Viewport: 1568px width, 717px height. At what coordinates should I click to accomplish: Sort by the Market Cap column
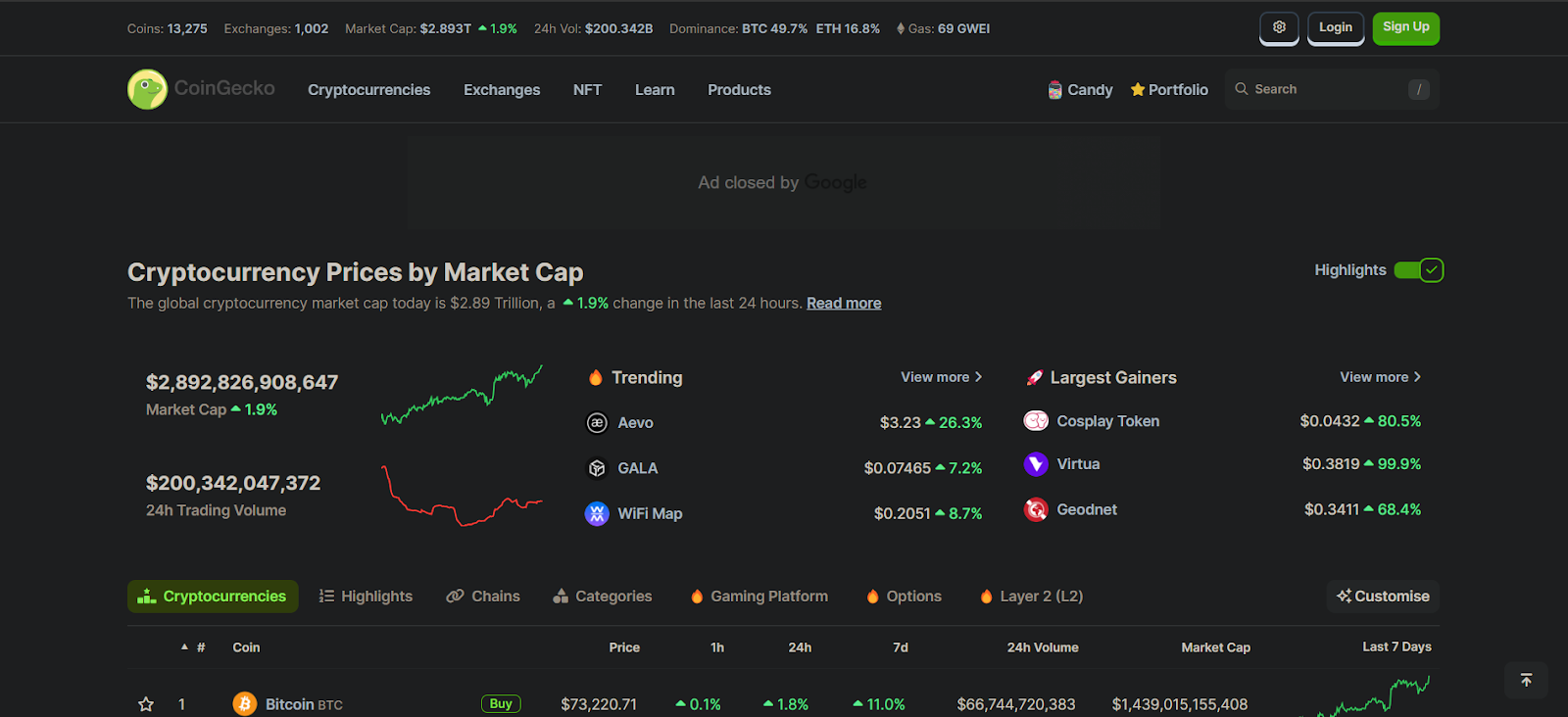(1215, 647)
